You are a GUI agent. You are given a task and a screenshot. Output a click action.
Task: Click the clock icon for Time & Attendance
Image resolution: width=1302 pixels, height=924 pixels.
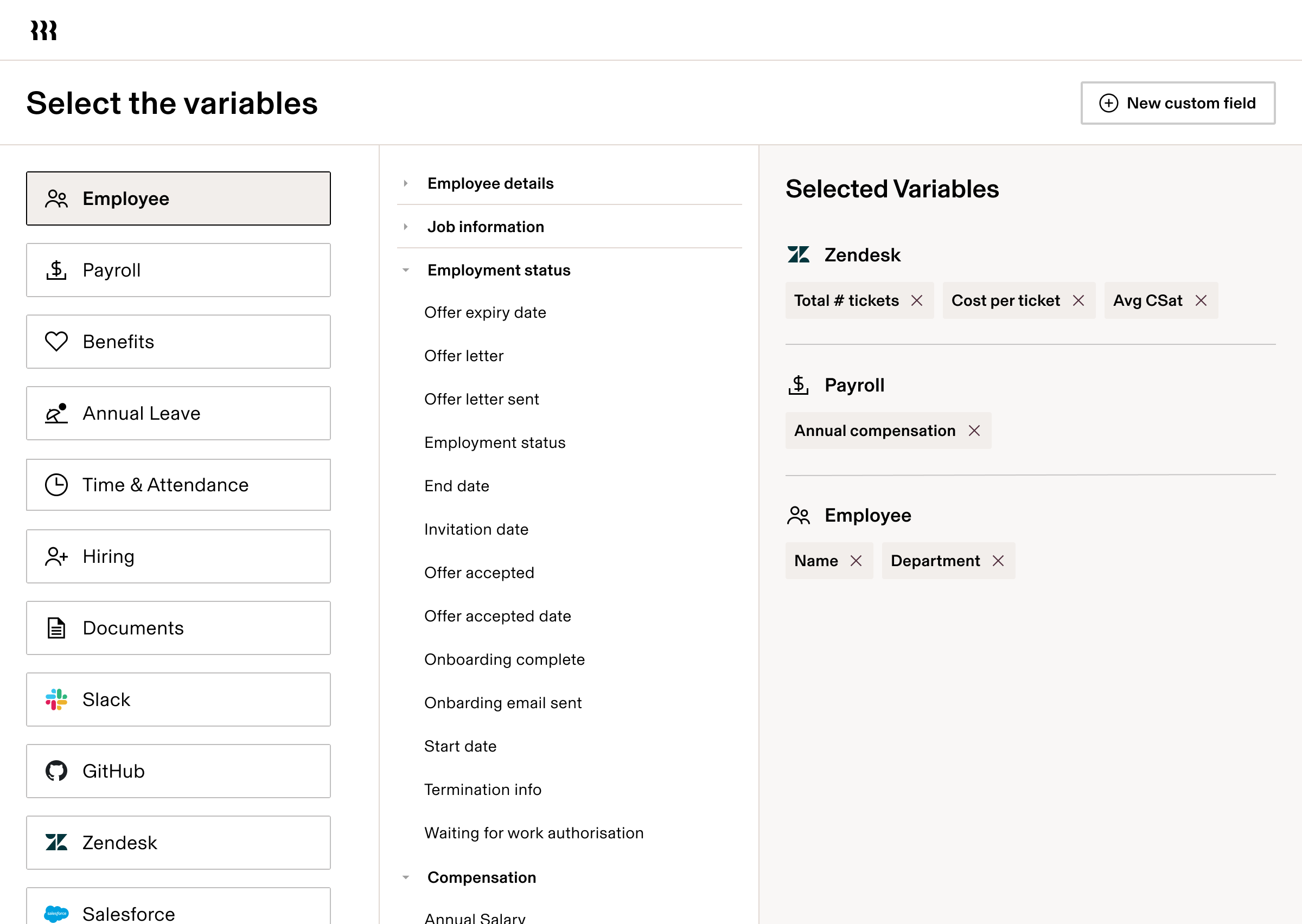tap(55, 484)
